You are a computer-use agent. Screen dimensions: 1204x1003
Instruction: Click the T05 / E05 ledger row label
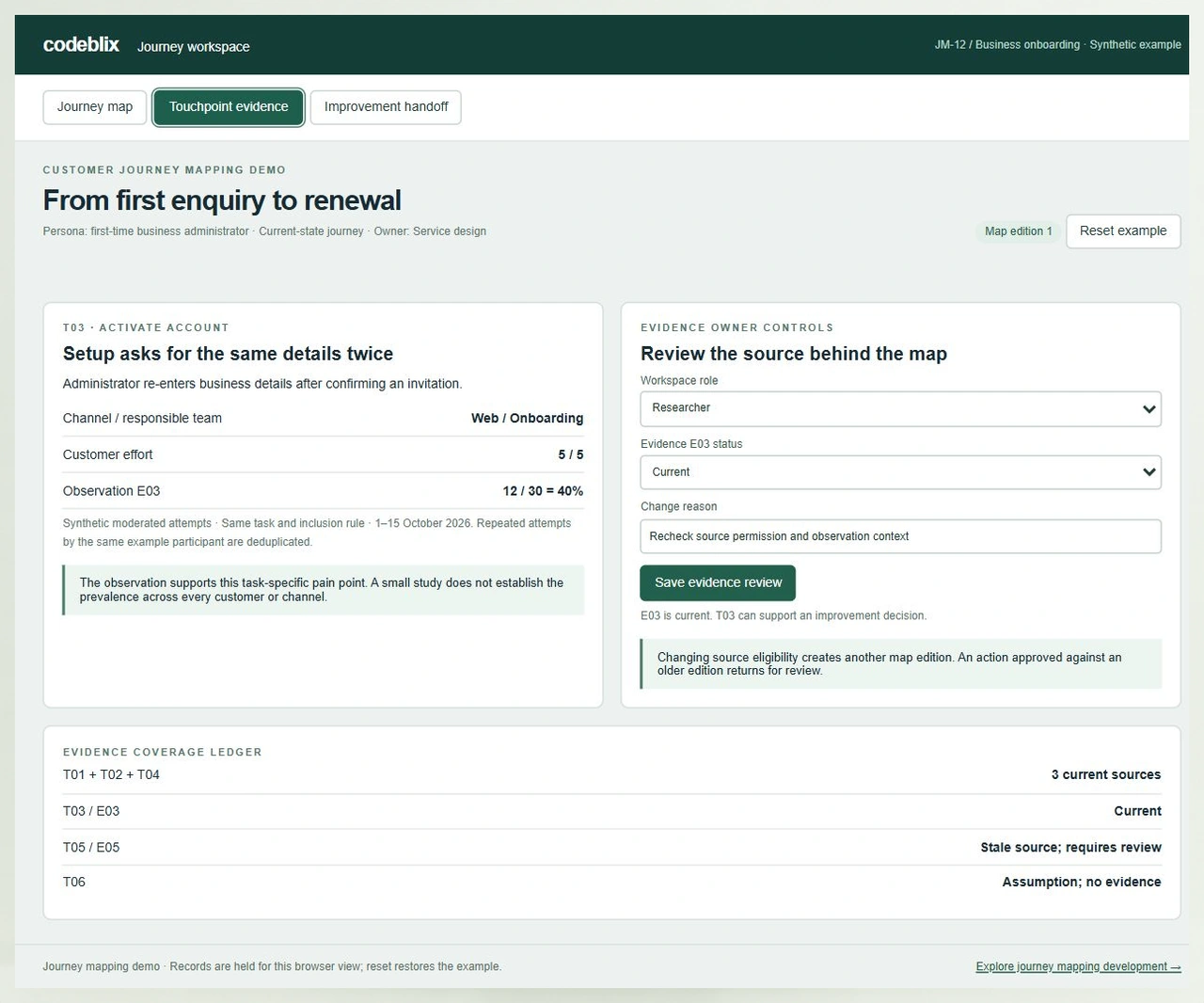coord(91,848)
